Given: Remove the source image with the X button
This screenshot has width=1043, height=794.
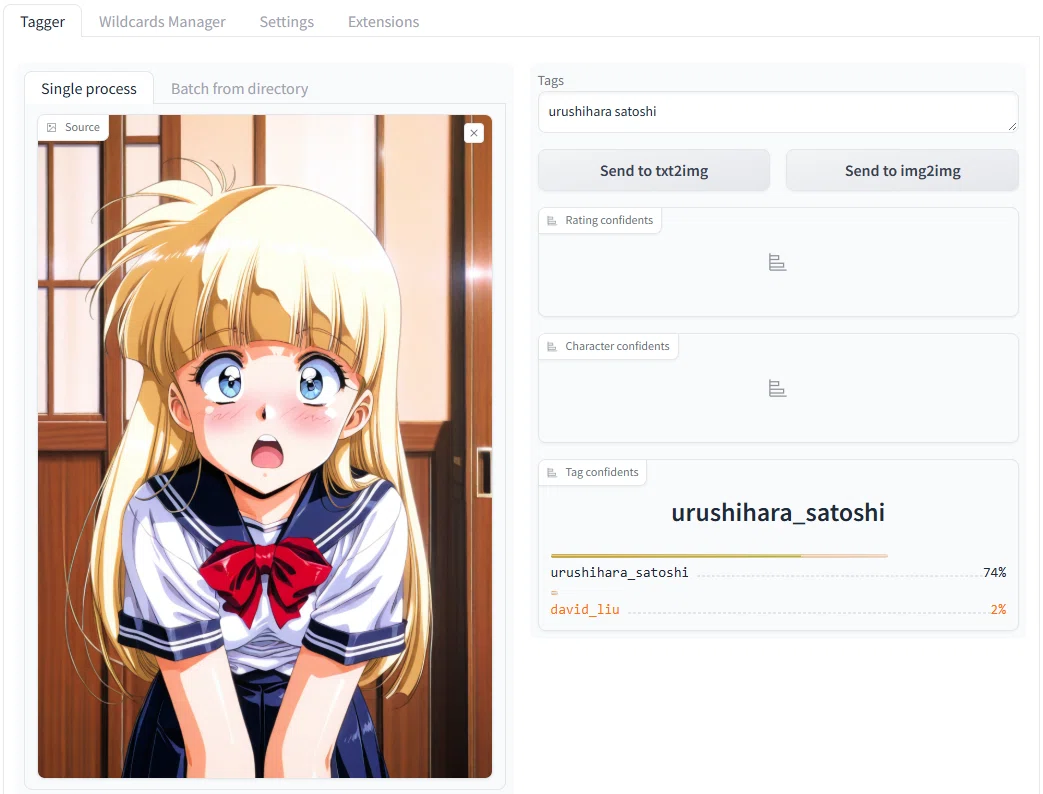Looking at the screenshot, I should (474, 133).
